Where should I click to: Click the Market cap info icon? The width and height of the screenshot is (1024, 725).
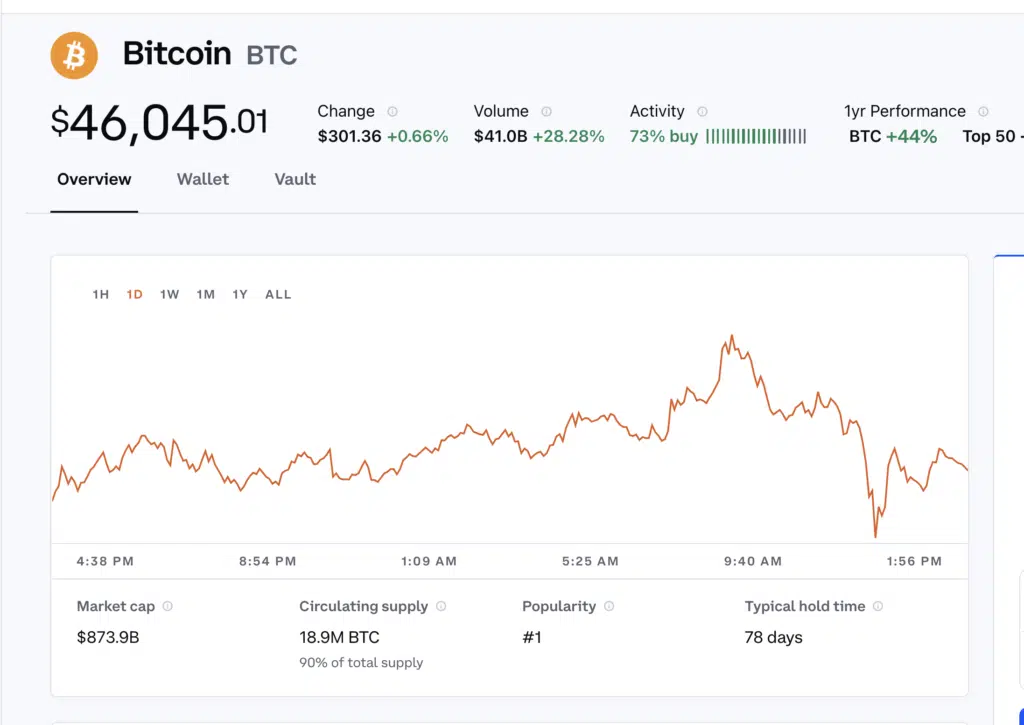168,606
